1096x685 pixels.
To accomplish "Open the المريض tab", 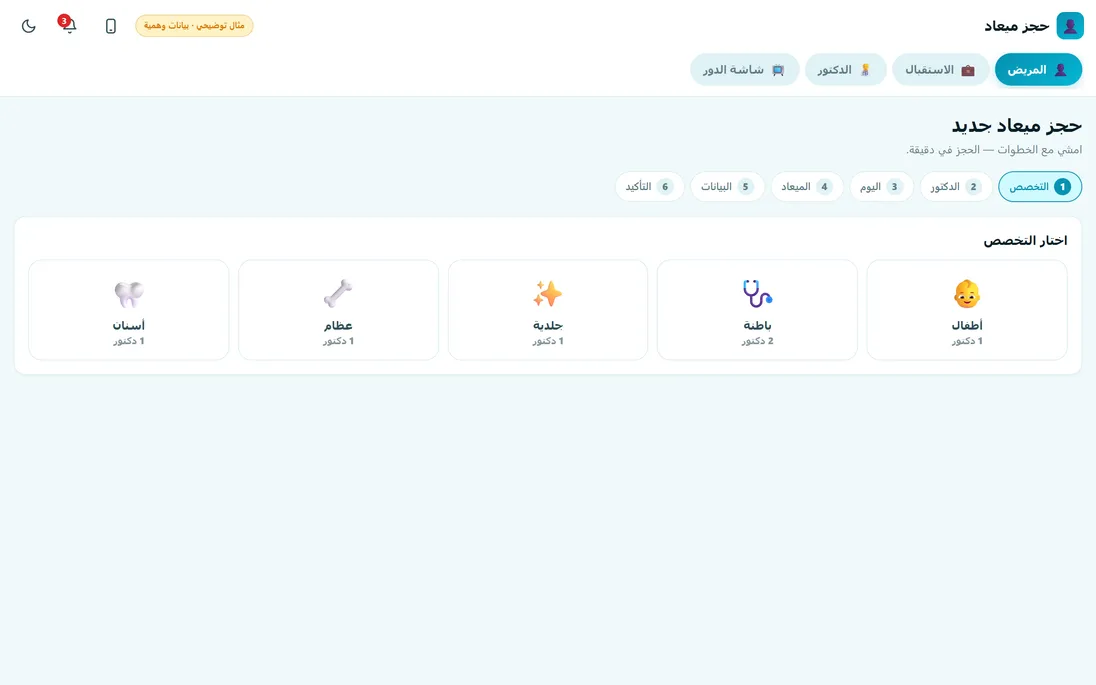I will pos(1038,70).
